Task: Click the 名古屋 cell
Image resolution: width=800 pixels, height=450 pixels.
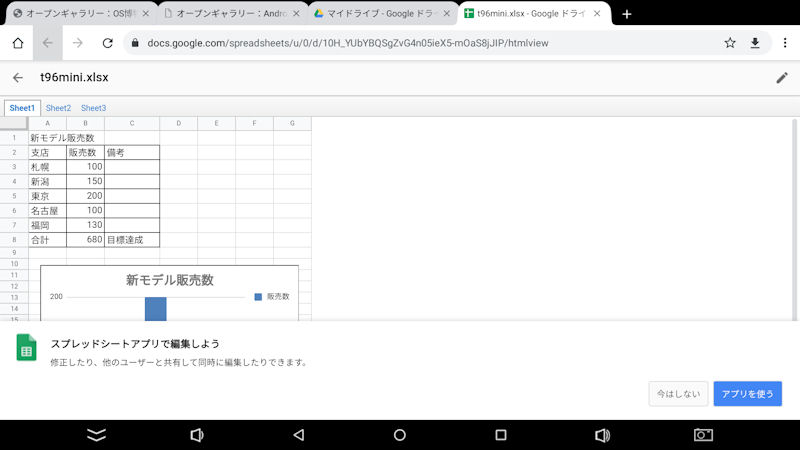Action: coord(47,211)
